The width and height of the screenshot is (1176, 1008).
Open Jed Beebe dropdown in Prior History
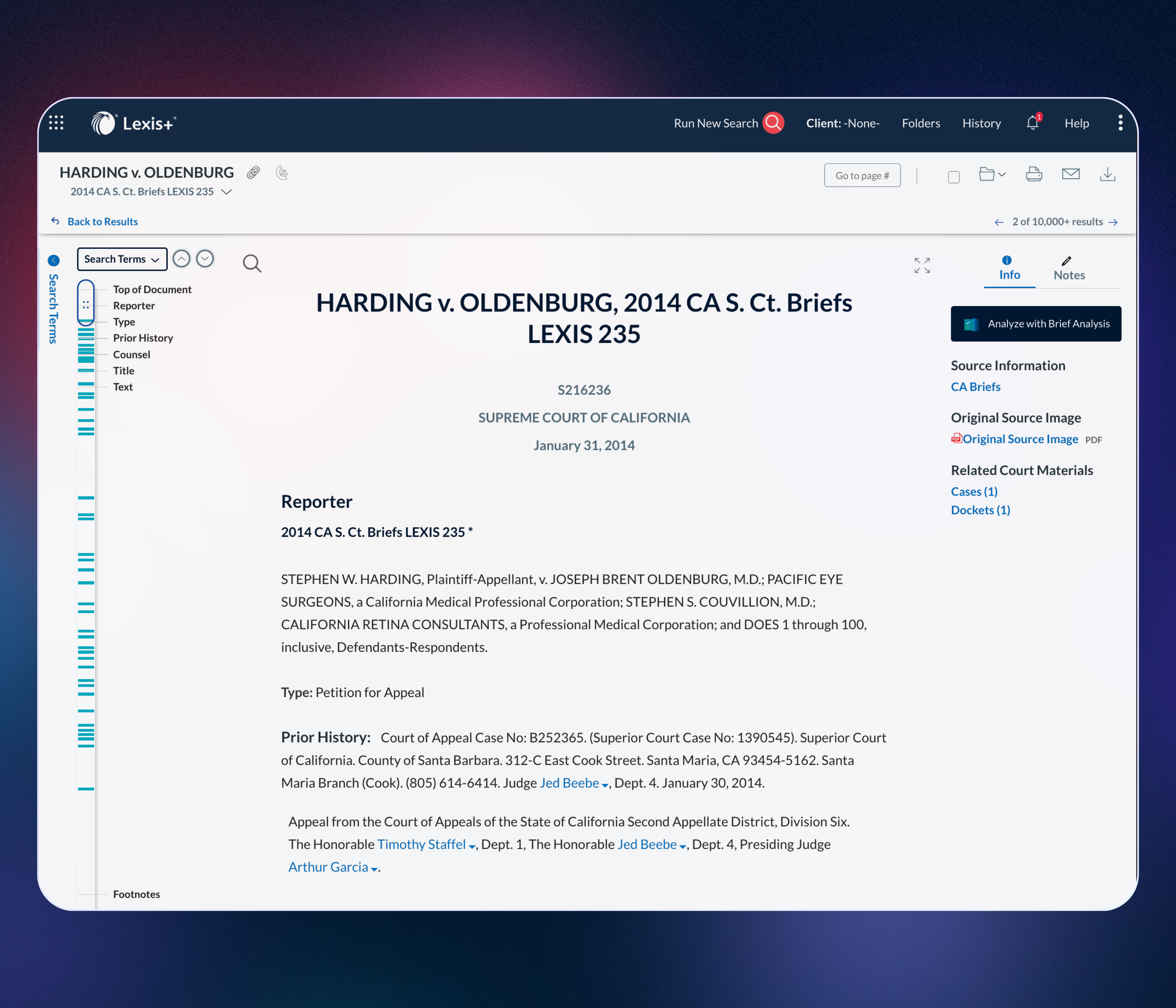pyautogui.click(x=605, y=786)
